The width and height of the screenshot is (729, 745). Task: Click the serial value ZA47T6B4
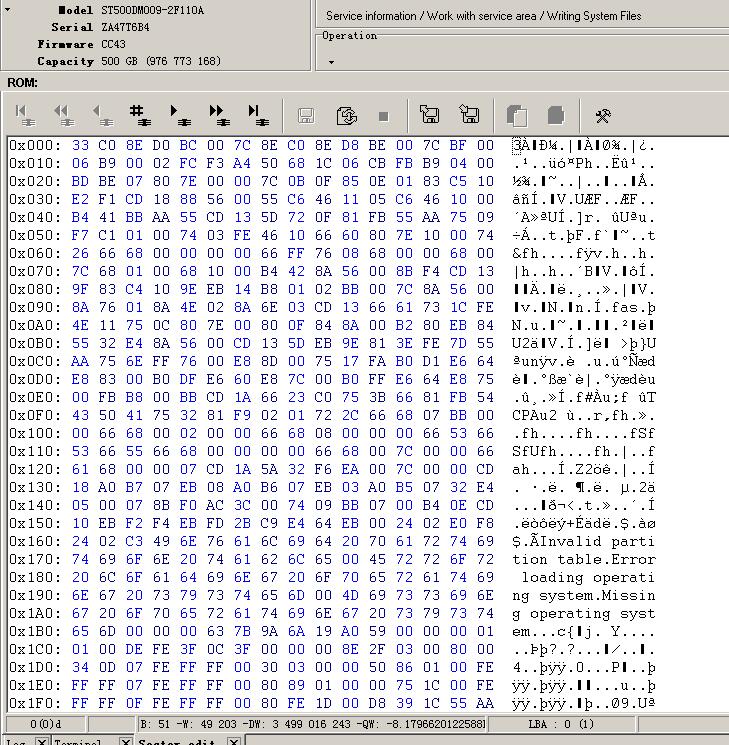(x=125, y=27)
